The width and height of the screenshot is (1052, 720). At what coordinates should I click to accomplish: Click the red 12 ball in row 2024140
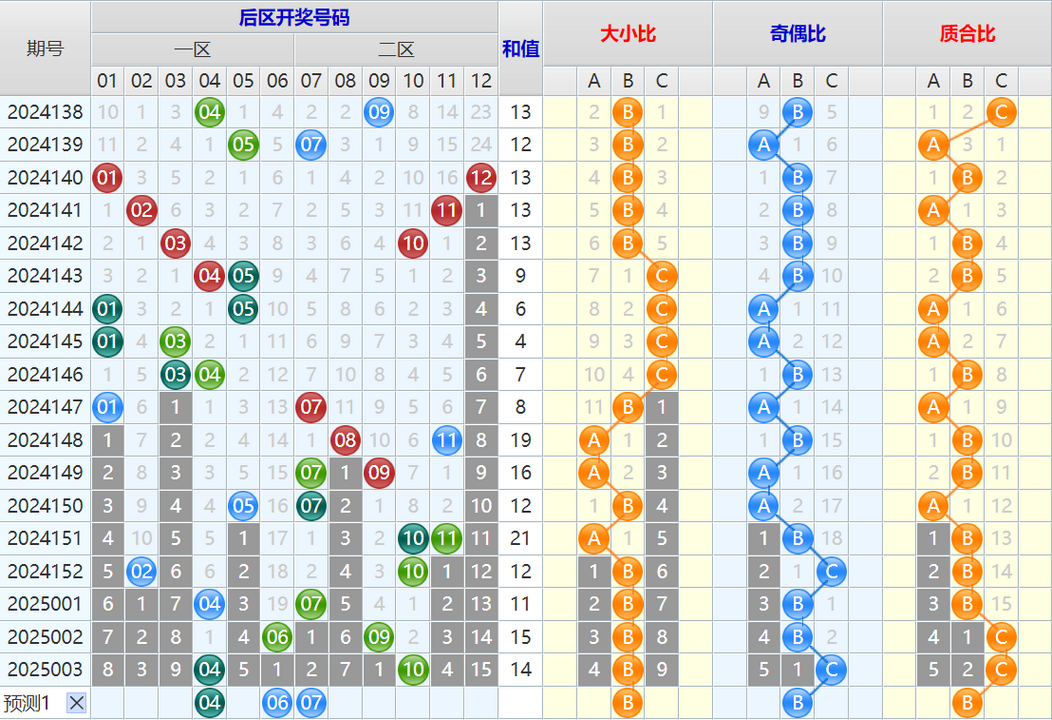click(x=481, y=178)
